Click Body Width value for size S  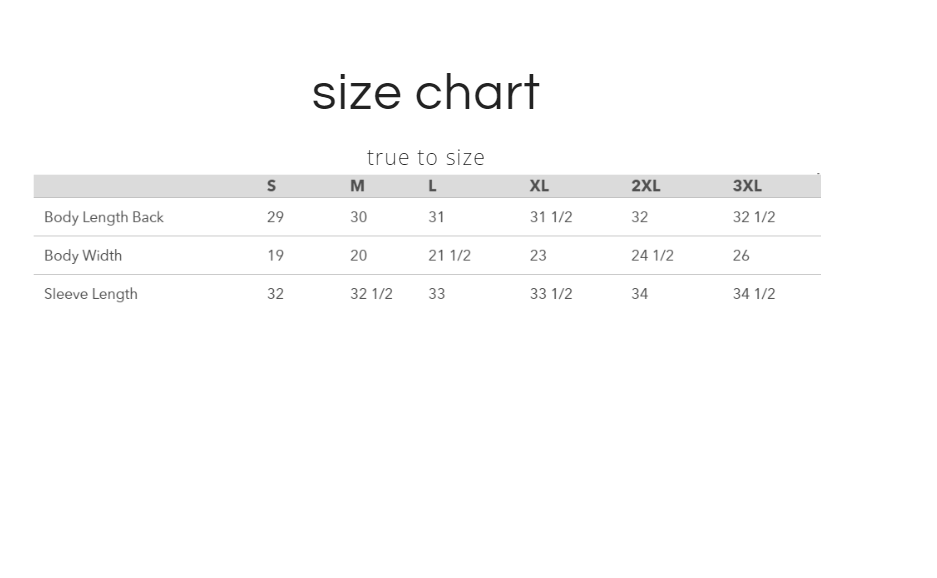[275, 256]
